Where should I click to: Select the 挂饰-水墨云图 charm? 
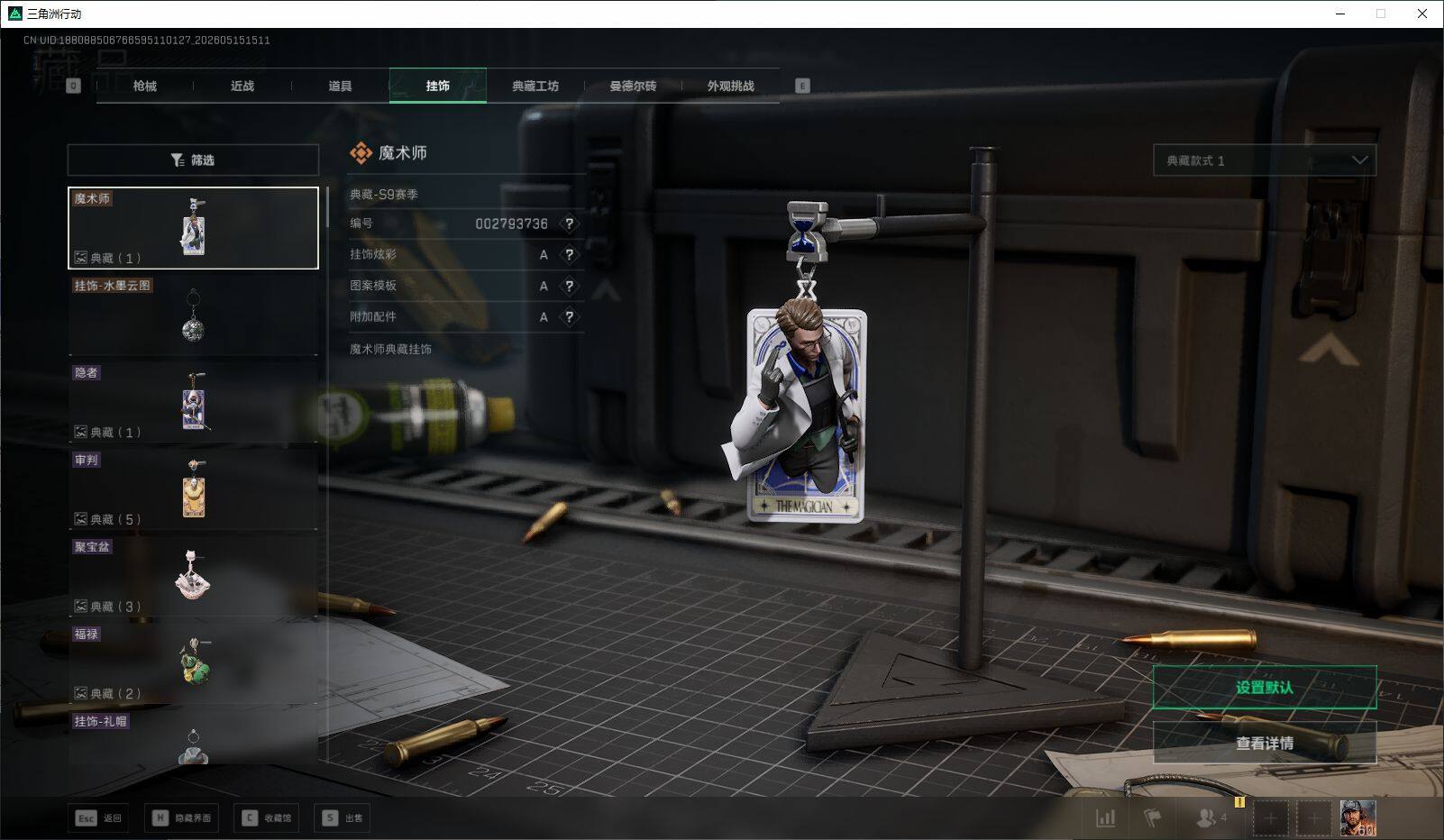tap(193, 315)
